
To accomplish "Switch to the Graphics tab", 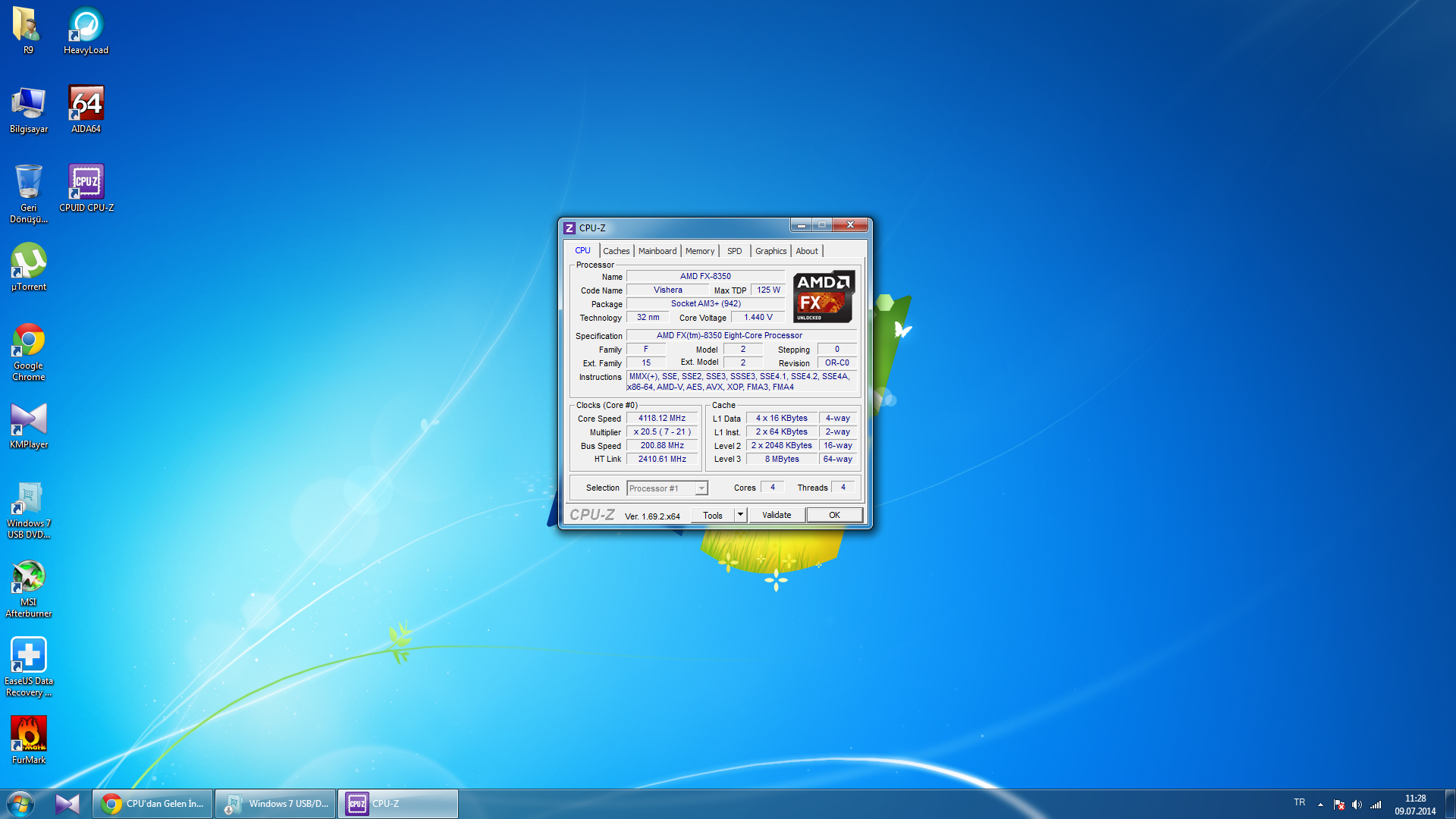I will coord(770,251).
